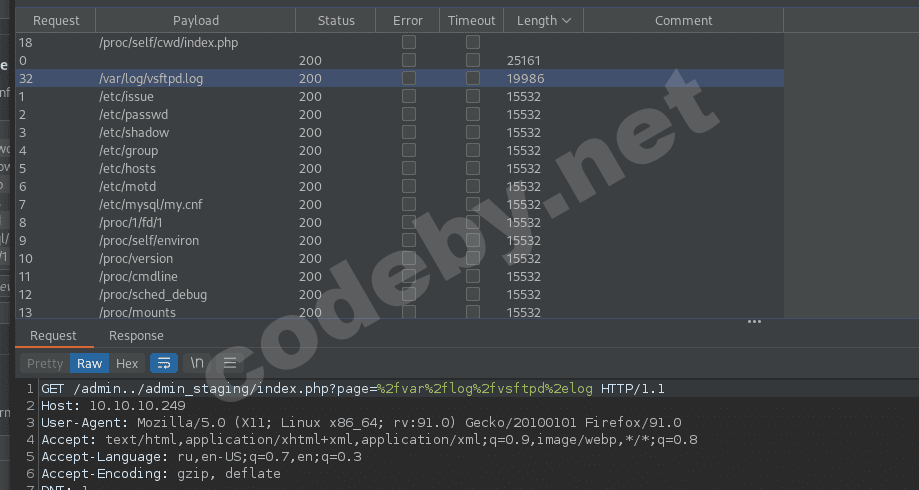Image resolution: width=919 pixels, height=490 pixels.
Task: Click length value 25161 in request 0
Action: pos(523,61)
